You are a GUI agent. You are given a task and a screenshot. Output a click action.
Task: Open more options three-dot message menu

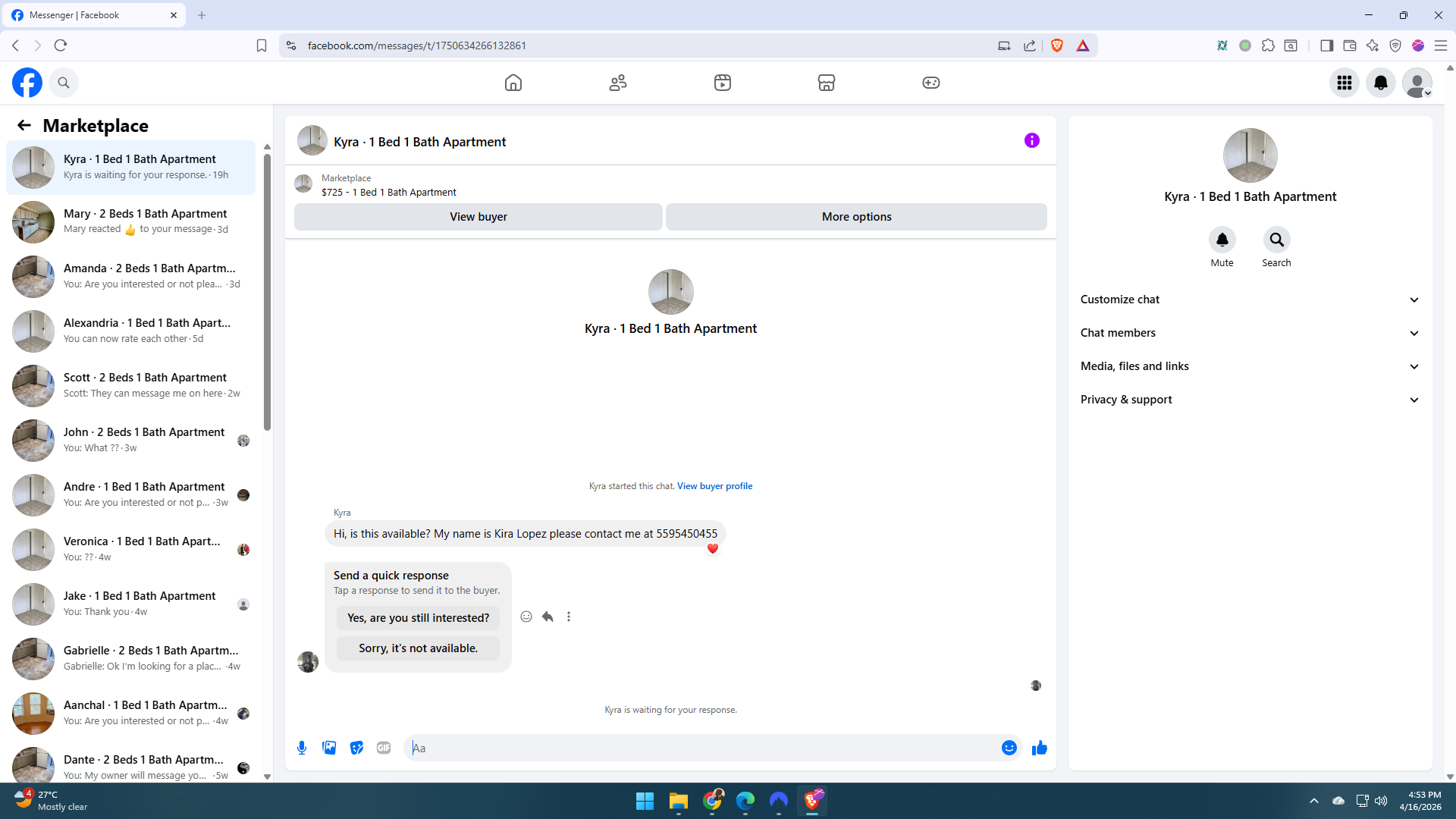pyautogui.click(x=569, y=617)
